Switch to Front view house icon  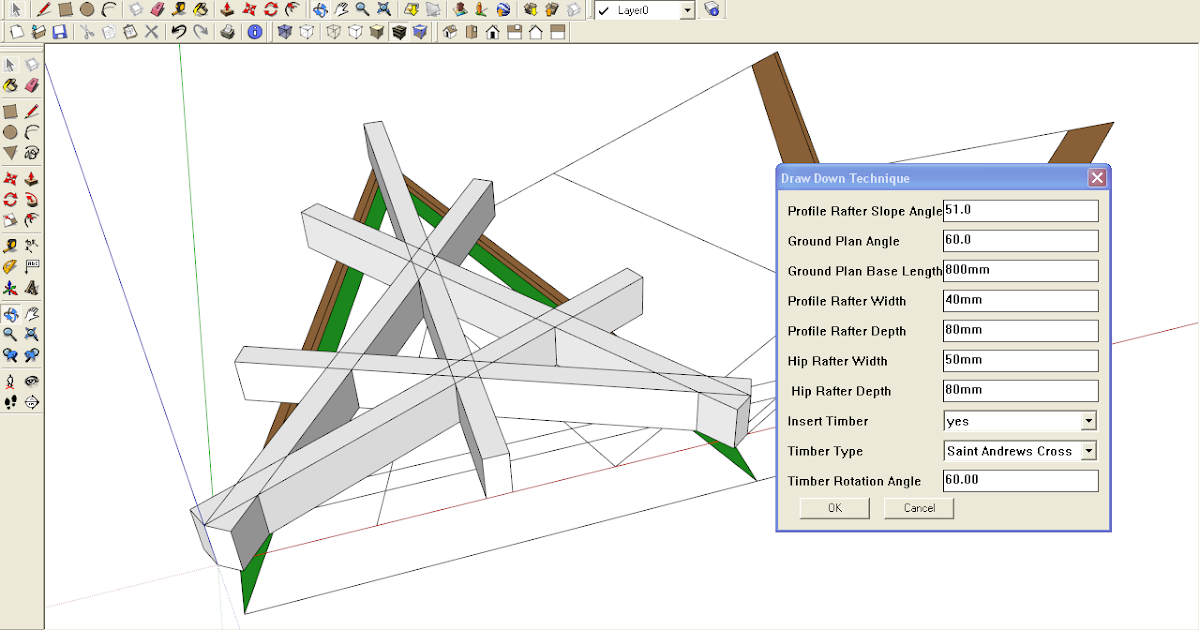click(493, 32)
